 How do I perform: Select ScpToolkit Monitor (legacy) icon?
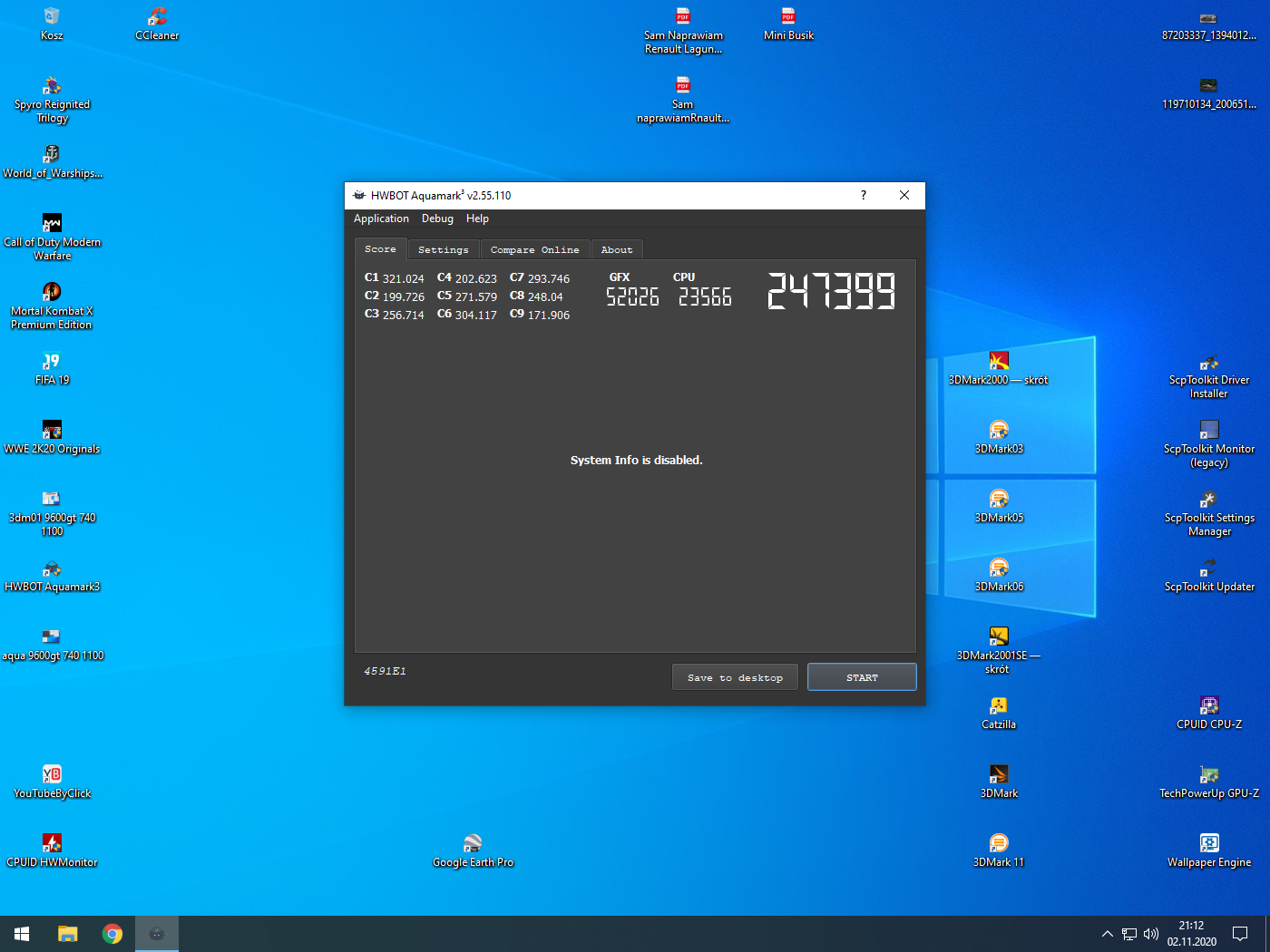pos(1209,443)
